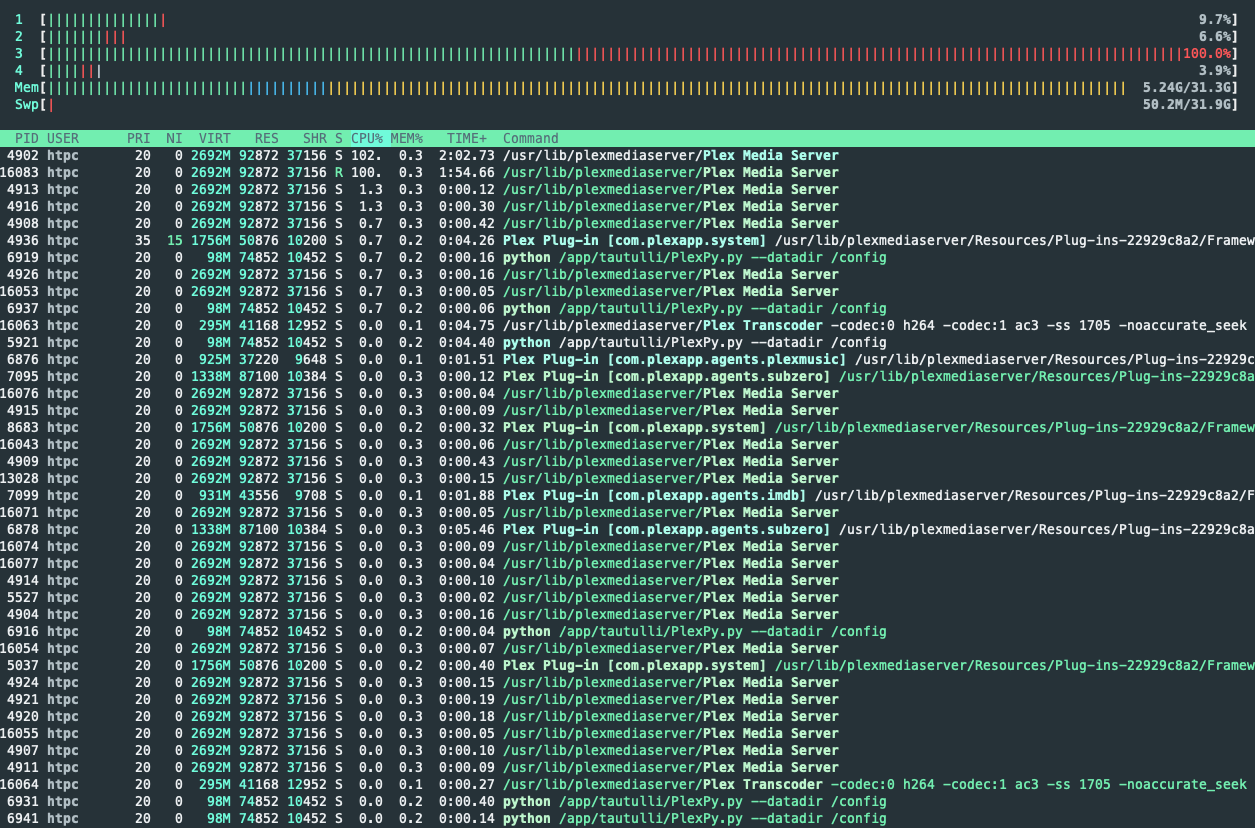Image resolution: width=1255 pixels, height=828 pixels.
Task: Select Plex Media Server PID 16055
Action: (627, 733)
